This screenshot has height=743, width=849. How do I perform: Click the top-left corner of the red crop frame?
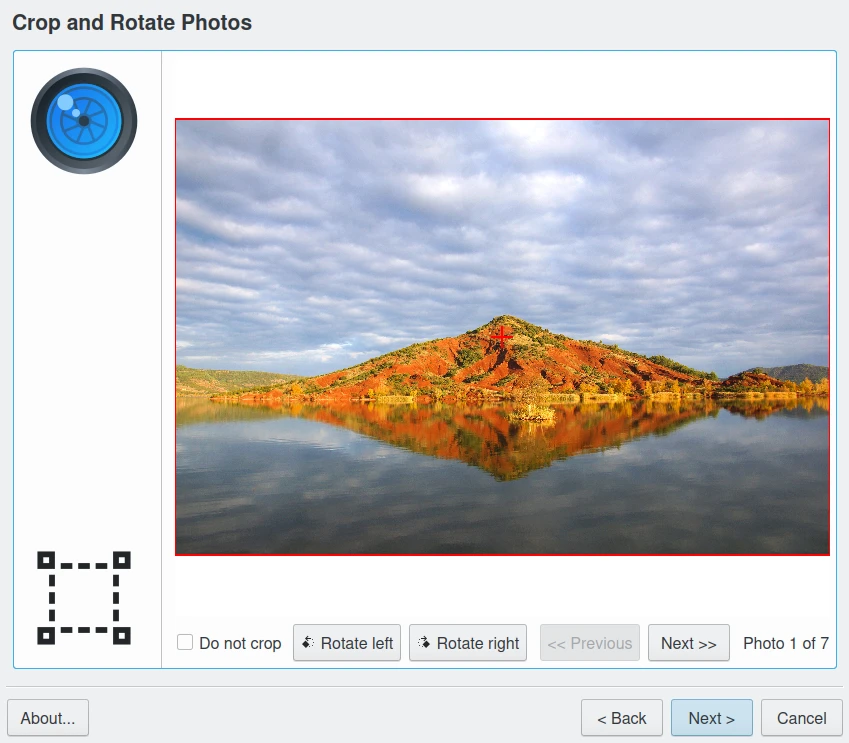pyautogui.click(x=176, y=120)
